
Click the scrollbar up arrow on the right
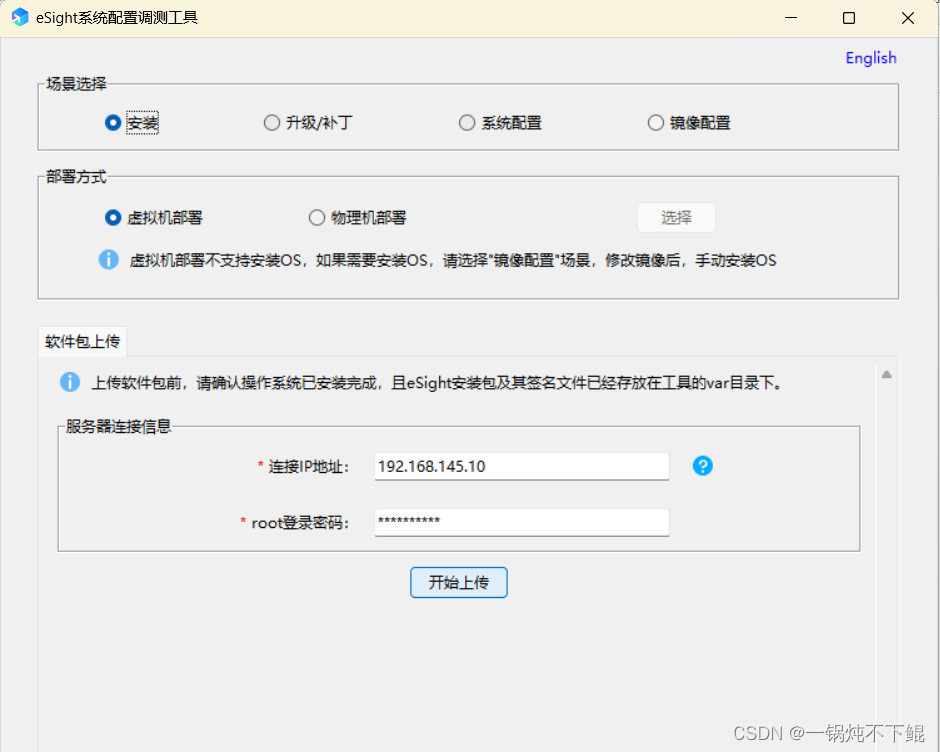click(x=886, y=374)
